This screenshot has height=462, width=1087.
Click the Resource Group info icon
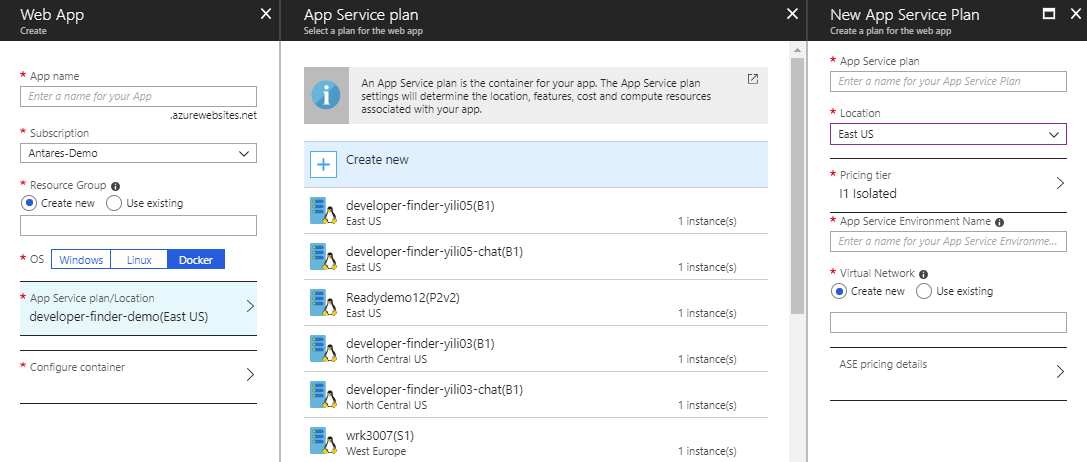coord(116,186)
